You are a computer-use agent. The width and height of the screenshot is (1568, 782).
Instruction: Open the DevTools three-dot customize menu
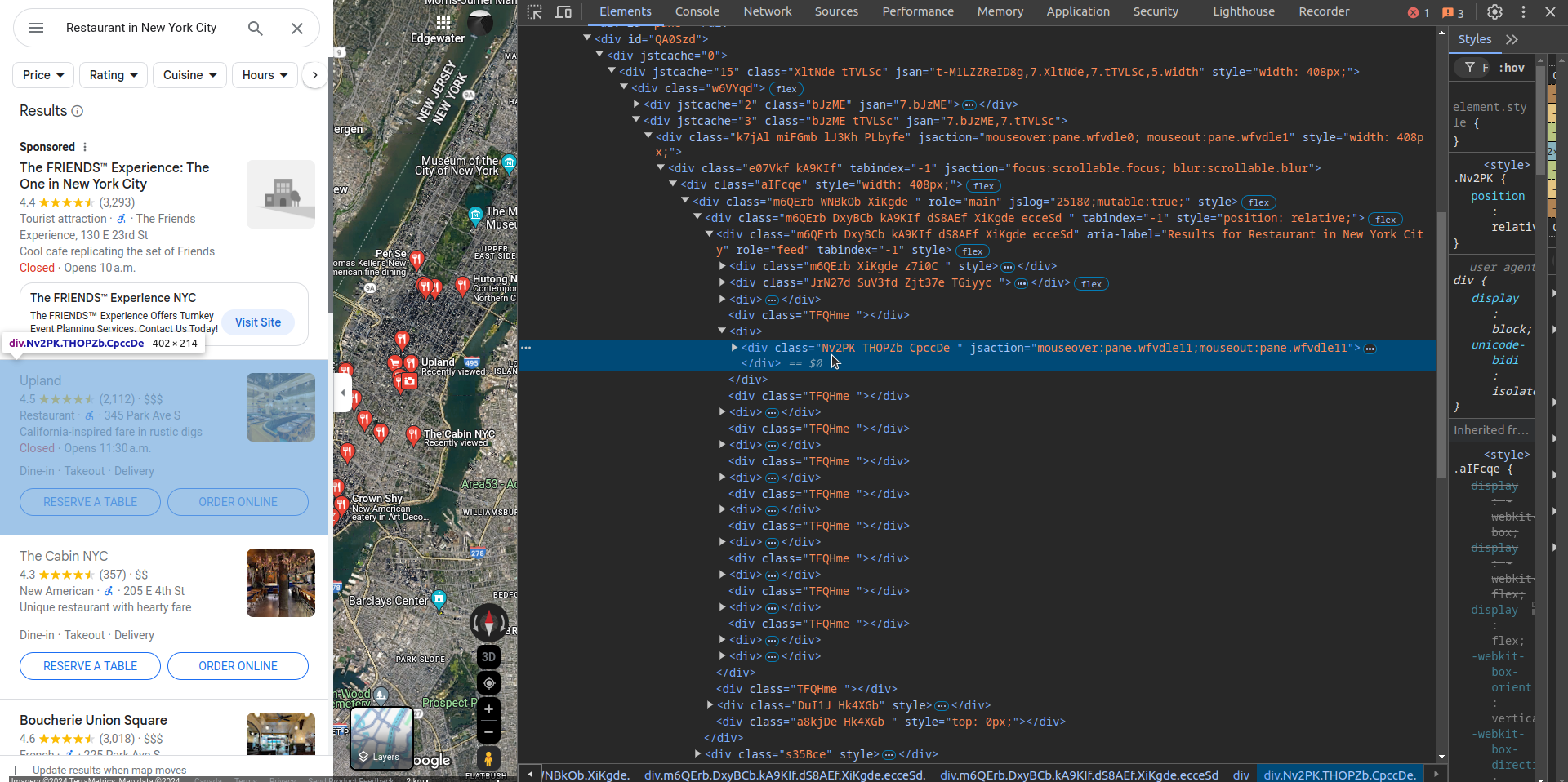click(x=1523, y=11)
